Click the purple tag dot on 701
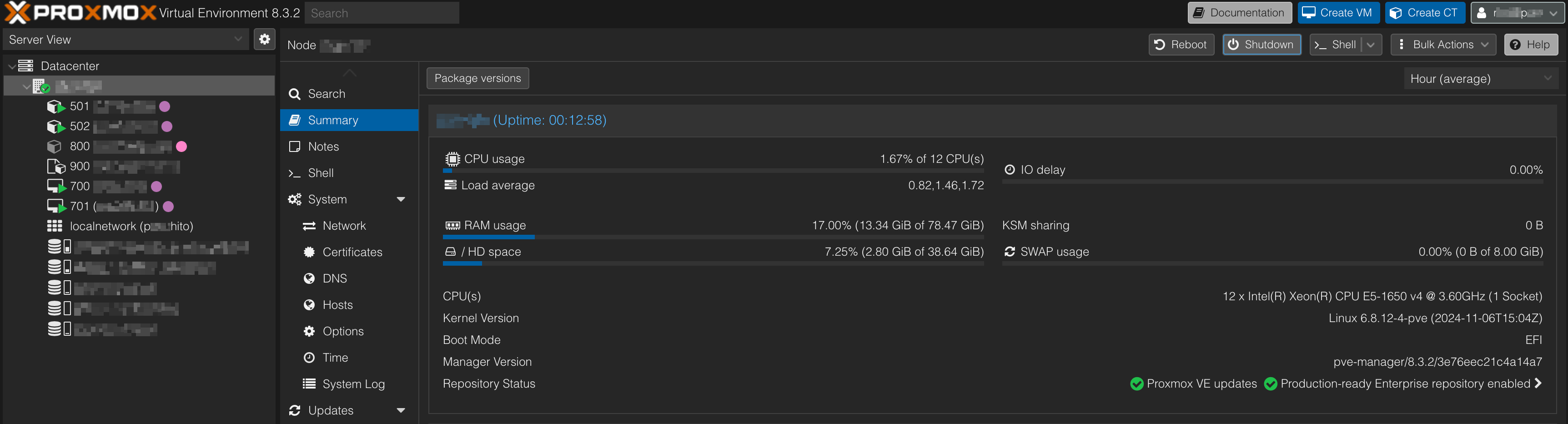The width and height of the screenshot is (1568, 424). click(169, 207)
